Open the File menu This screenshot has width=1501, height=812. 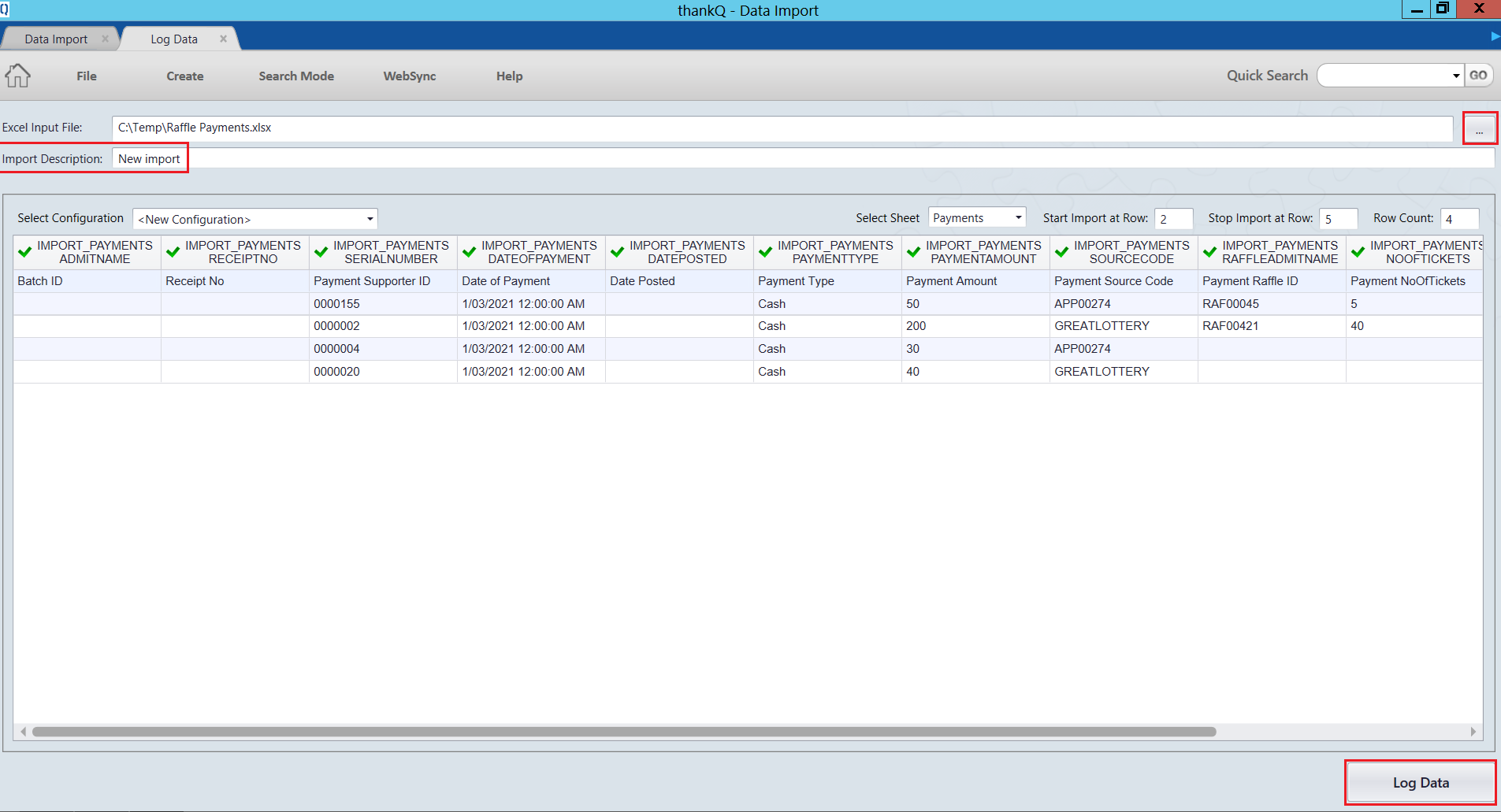pyautogui.click(x=87, y=76)
